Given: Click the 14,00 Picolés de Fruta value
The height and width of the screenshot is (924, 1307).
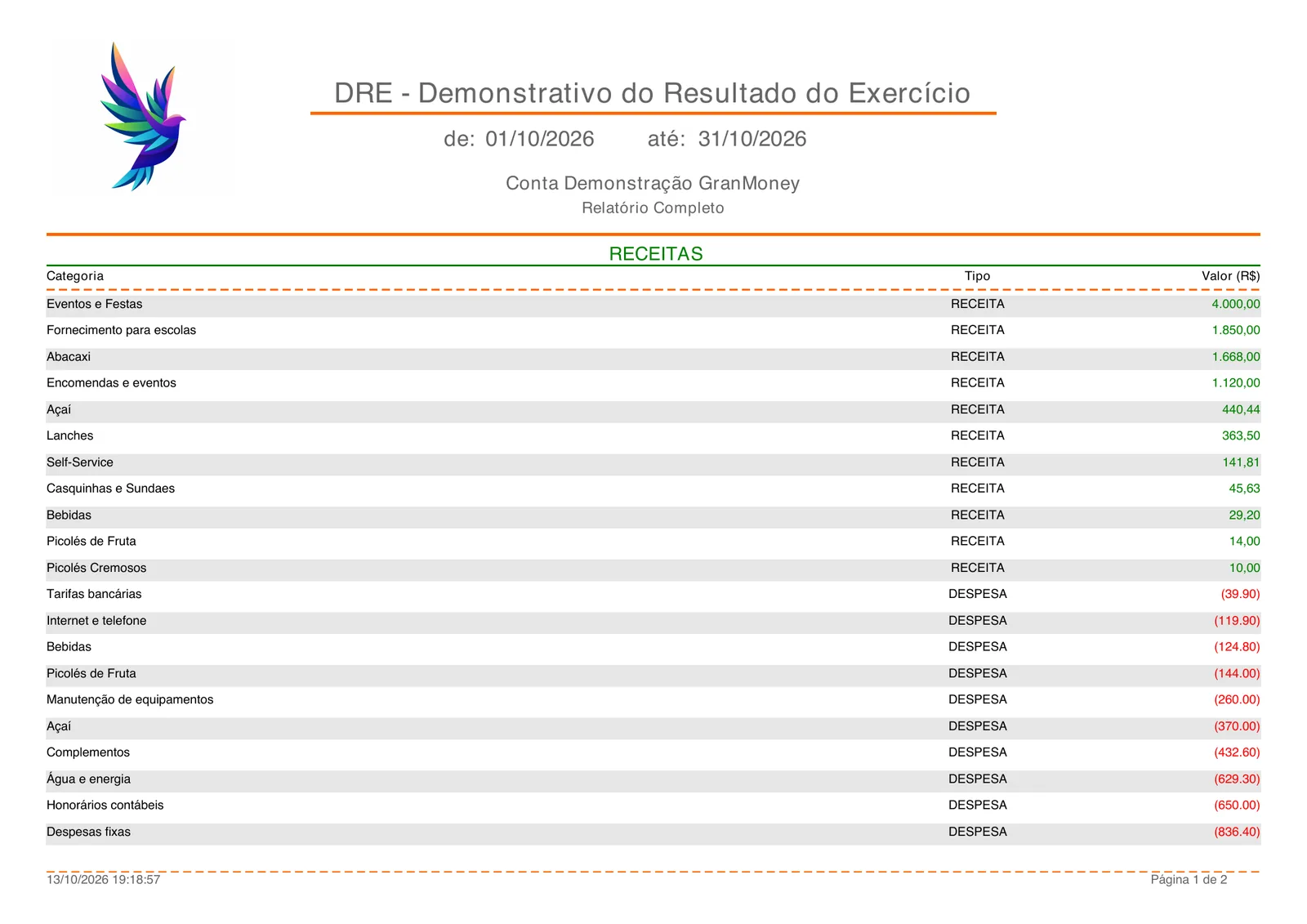Looking at the screenshot, I should [1244, 542].
